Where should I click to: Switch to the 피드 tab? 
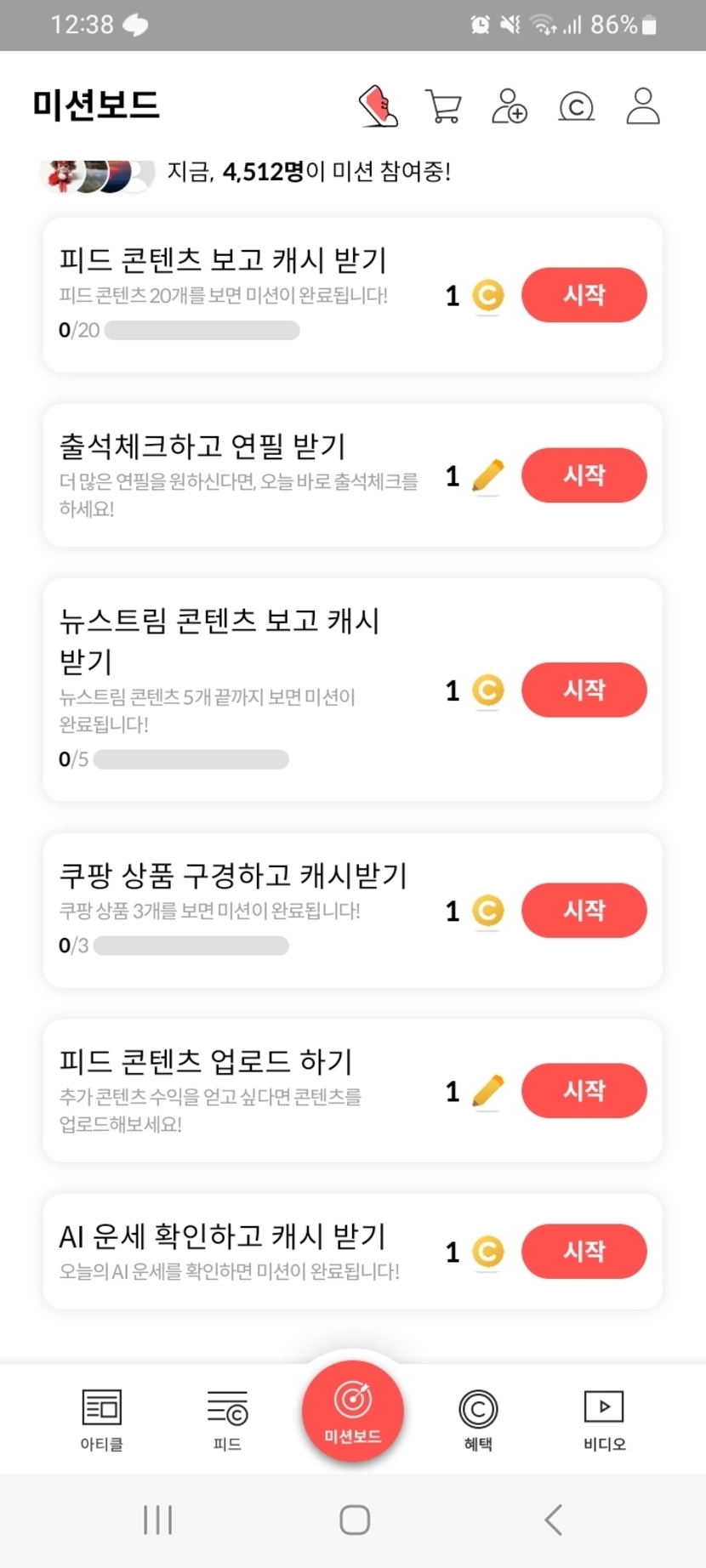coord(227,1418)
